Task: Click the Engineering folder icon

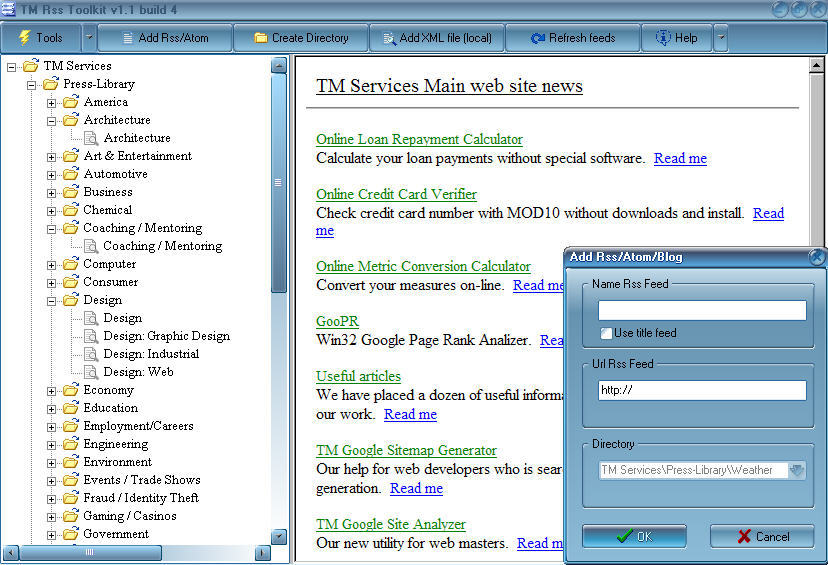Action: 71,444
